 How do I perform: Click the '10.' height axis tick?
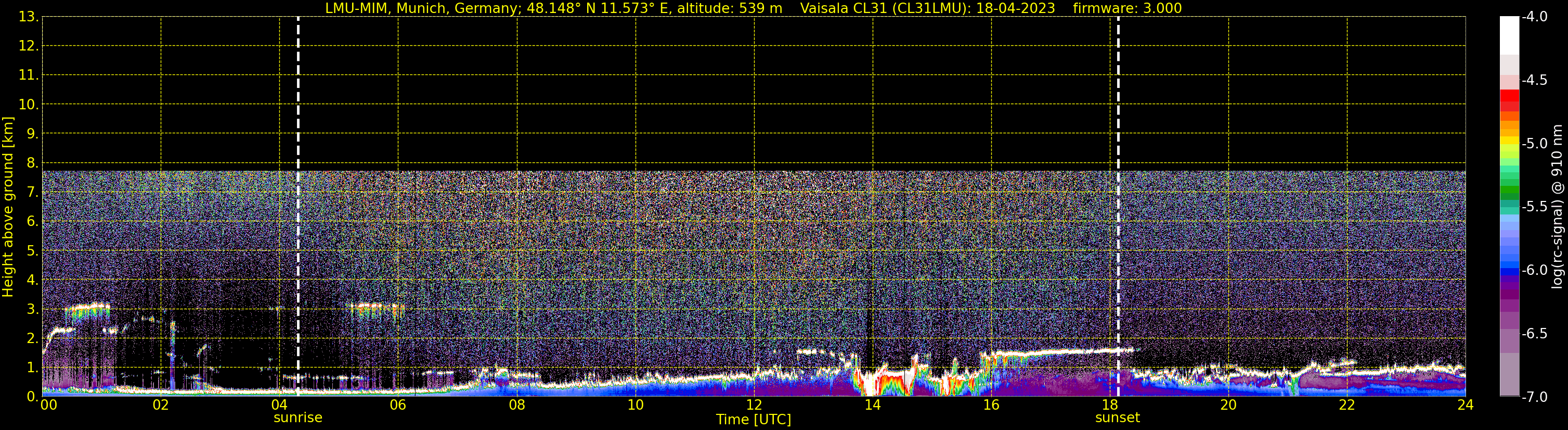pyautogui.click(x=29, y=105)
